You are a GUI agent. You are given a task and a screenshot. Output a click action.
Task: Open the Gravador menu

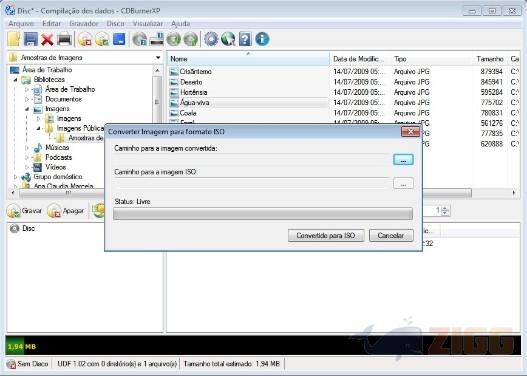click(x=84, y=24)
